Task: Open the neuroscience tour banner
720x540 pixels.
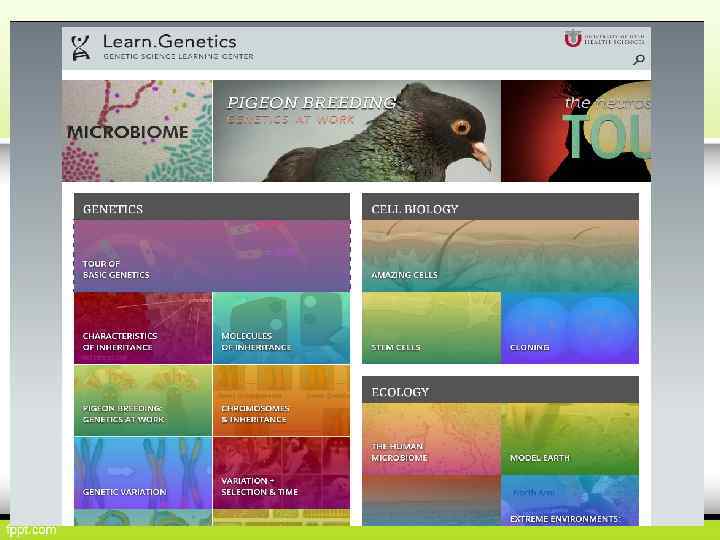Action: coord(576,131)
